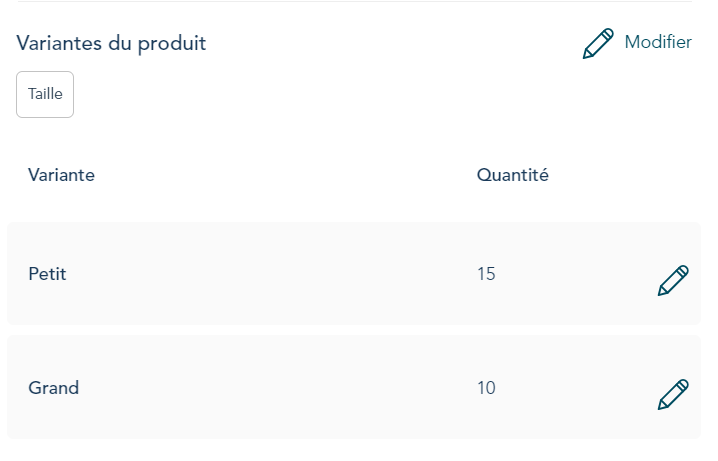Click the quantity value 10
The height and width of the screenshot is (461, 718).
pos(486,388)
